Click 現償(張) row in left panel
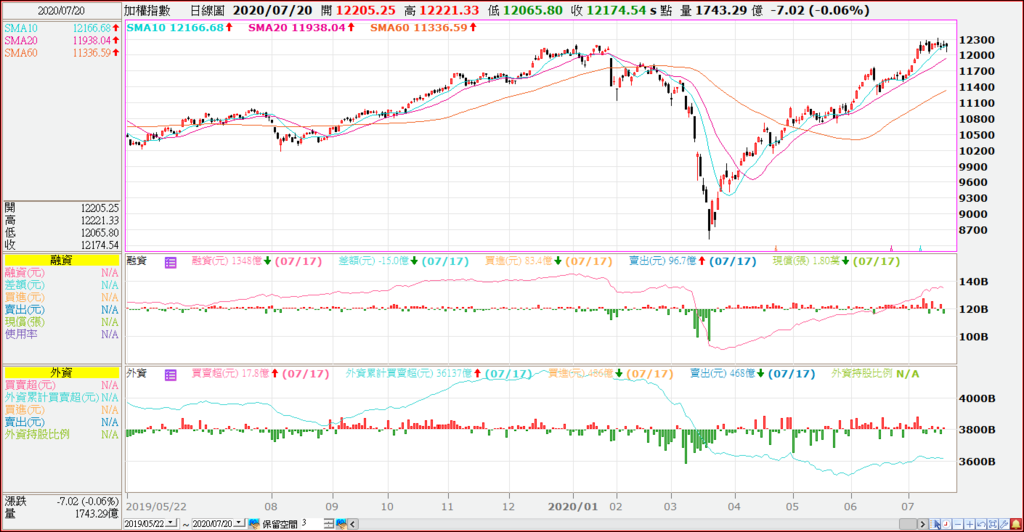The width and height of the screenshot is (1024, 532). coord(62,322)
